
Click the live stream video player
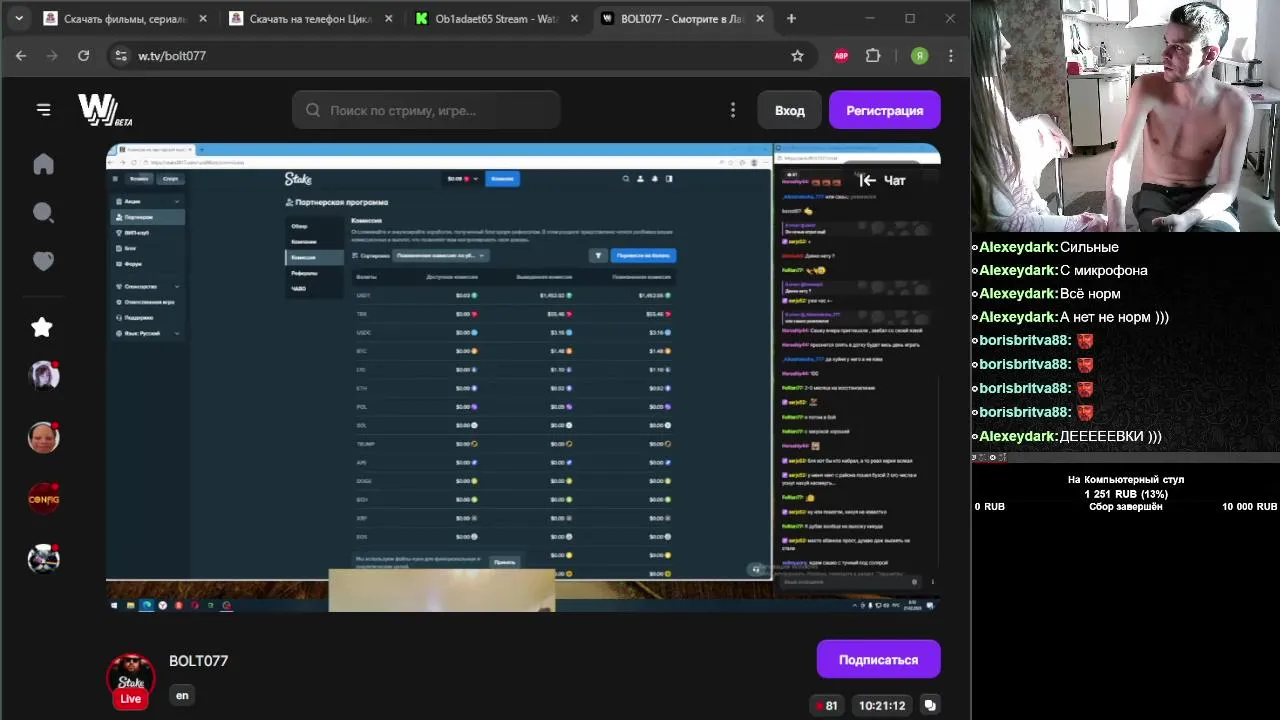(523, 377)
